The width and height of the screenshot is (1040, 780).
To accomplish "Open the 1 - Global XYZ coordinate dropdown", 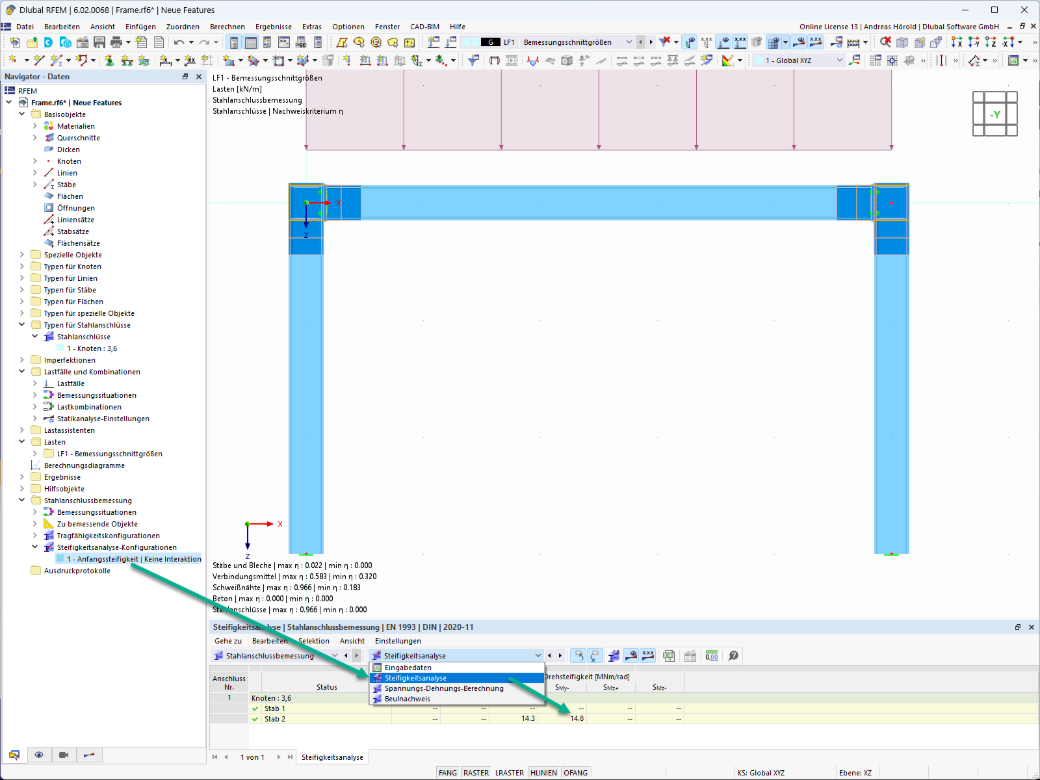I will [799, 60].
